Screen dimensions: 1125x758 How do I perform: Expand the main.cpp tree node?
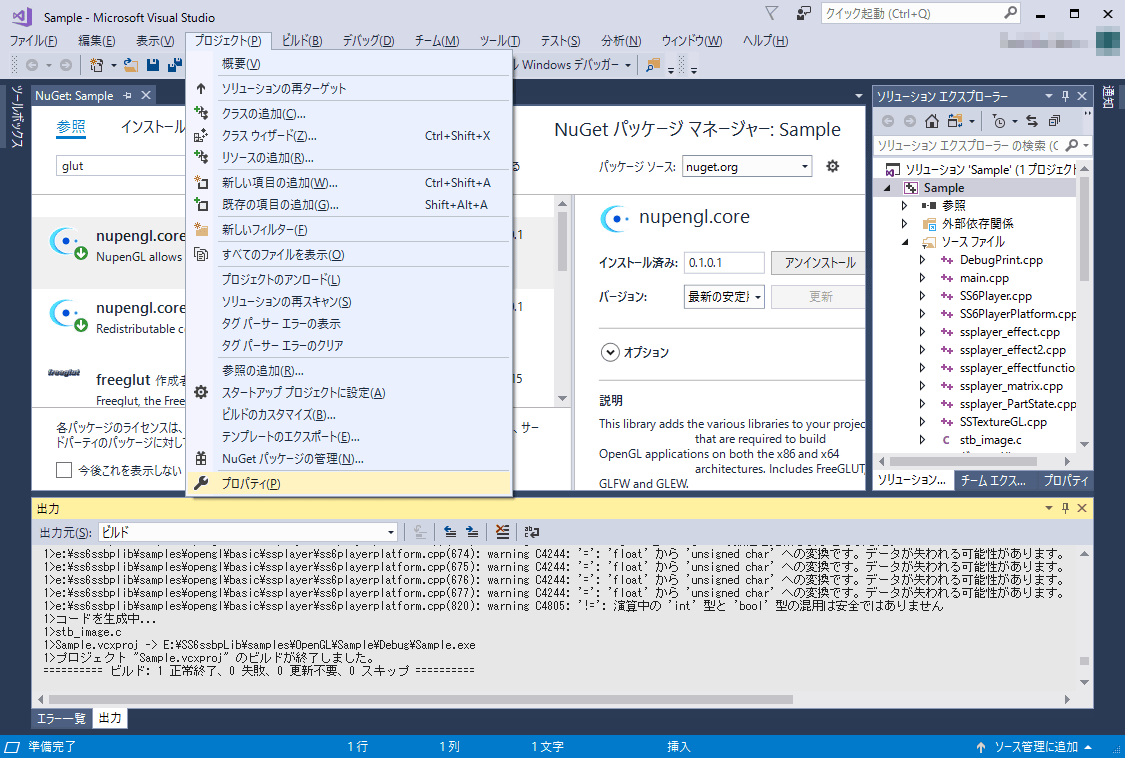[923, 278]
